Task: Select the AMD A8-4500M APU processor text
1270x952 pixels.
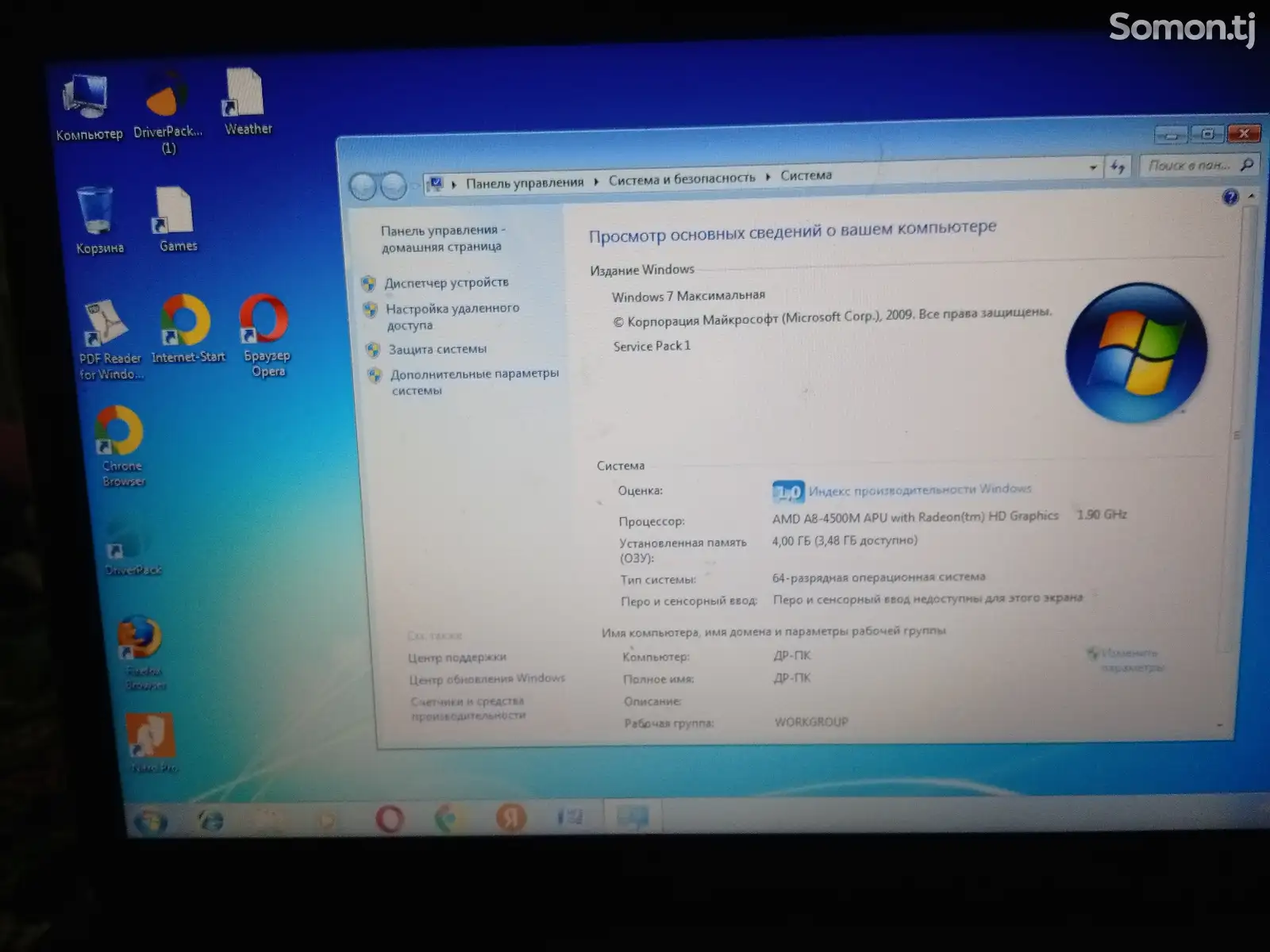Action: pyautogui.click(x=915, y=517)
